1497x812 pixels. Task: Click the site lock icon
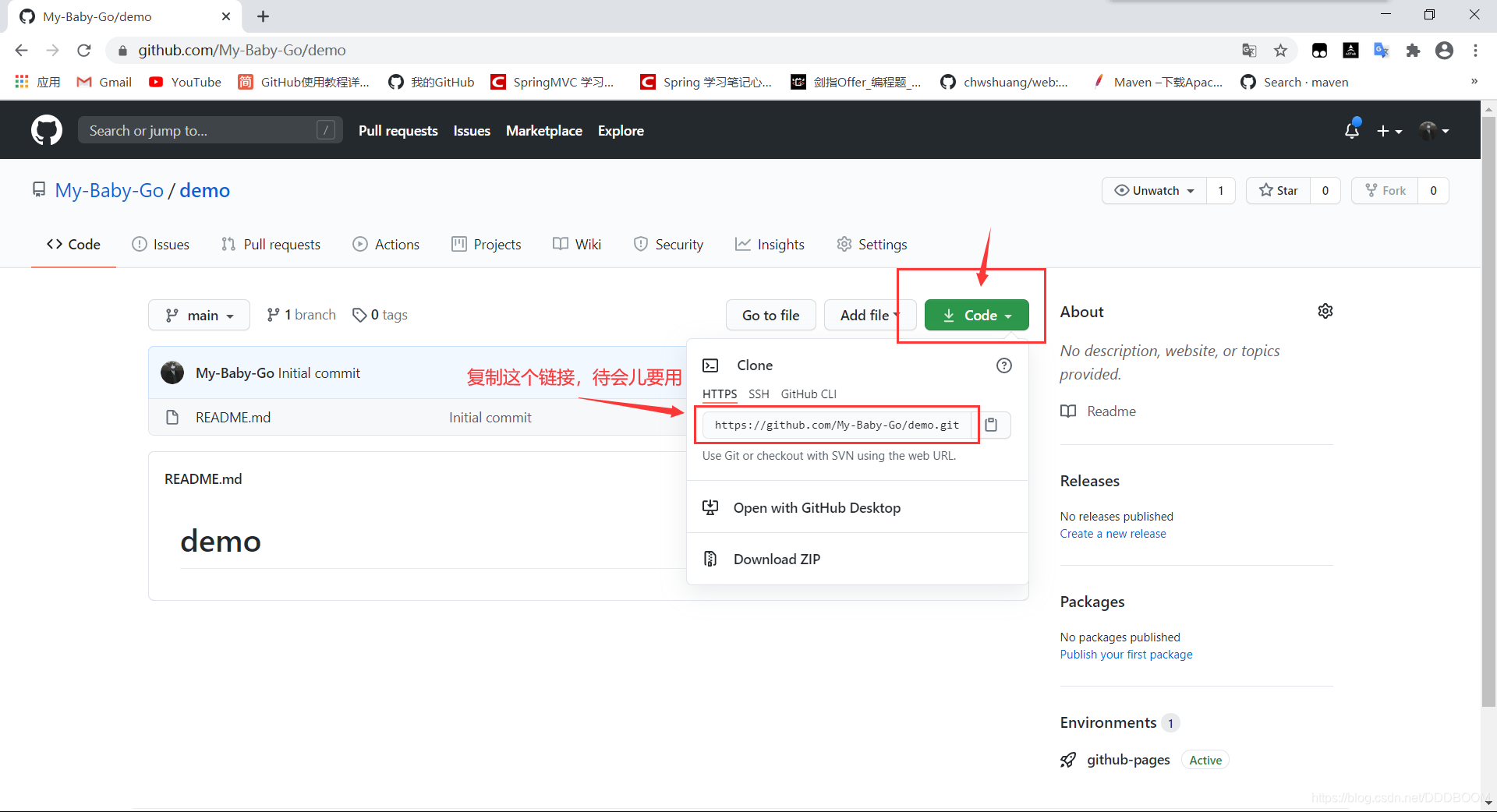(x=122, y=51)
